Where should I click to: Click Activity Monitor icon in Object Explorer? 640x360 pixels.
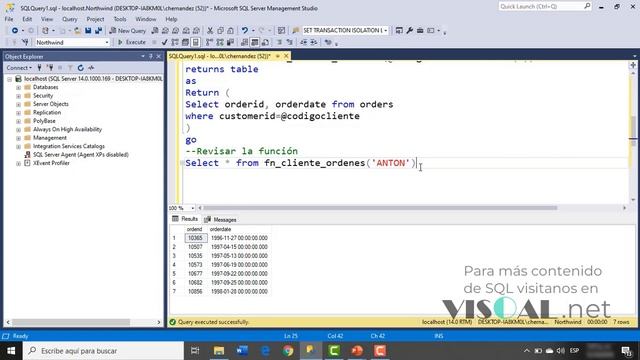pyautogui.click(x=91, y=68)
